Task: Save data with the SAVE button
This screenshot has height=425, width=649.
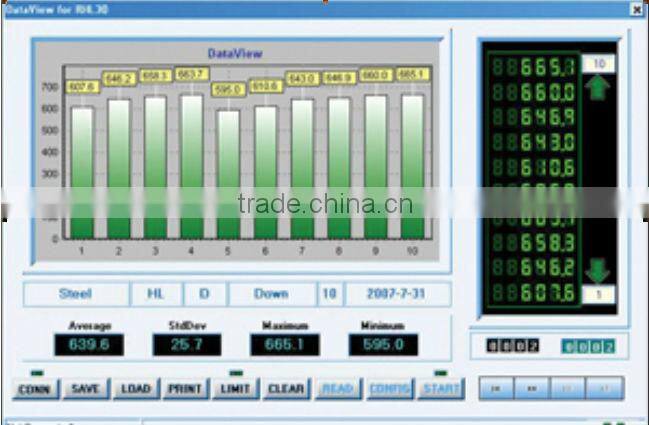Action: 87,388
